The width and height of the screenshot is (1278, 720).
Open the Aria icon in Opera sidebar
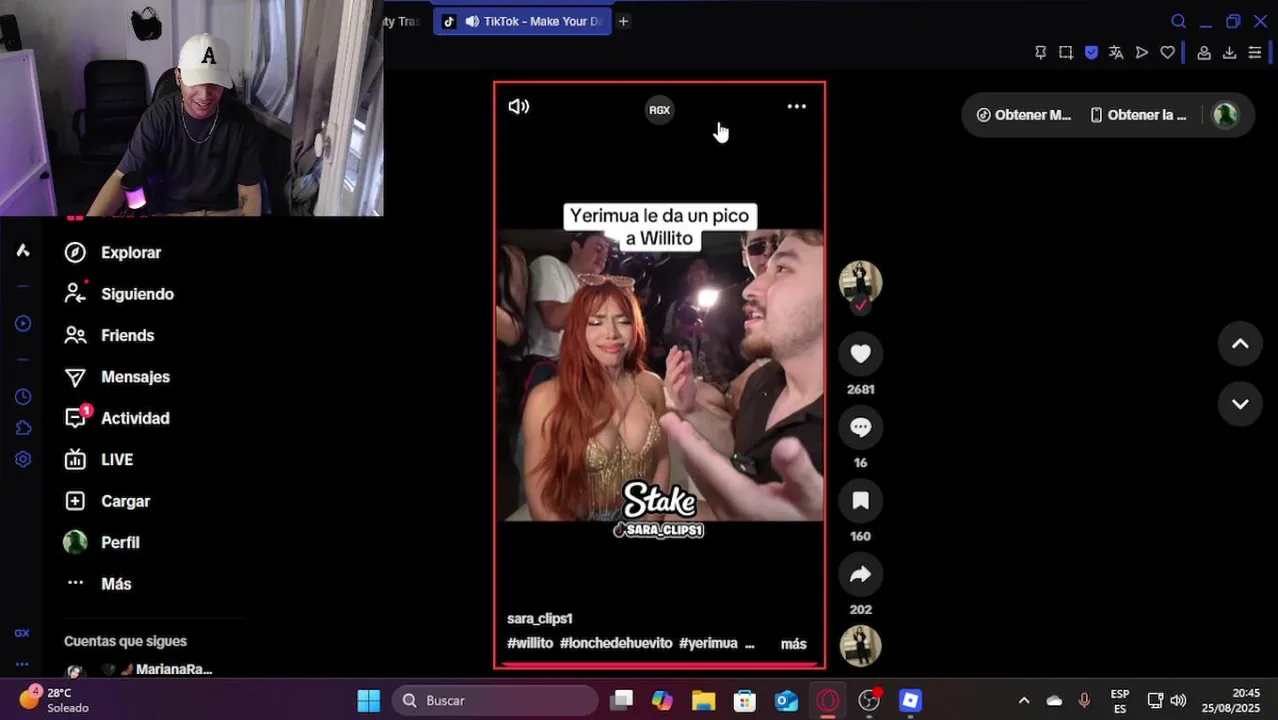[22, 250]
